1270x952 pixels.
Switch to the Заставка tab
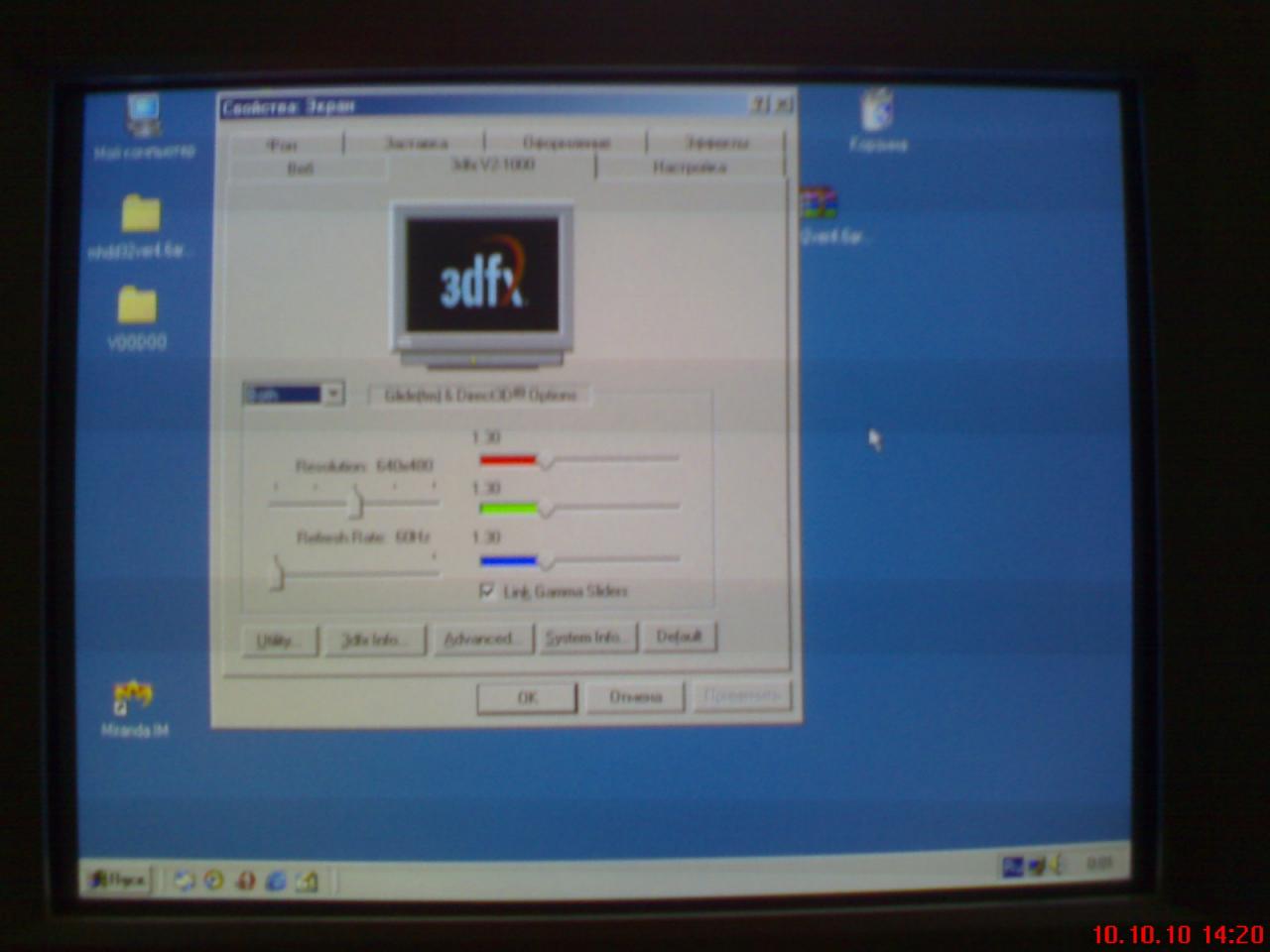tap(416, 144)
